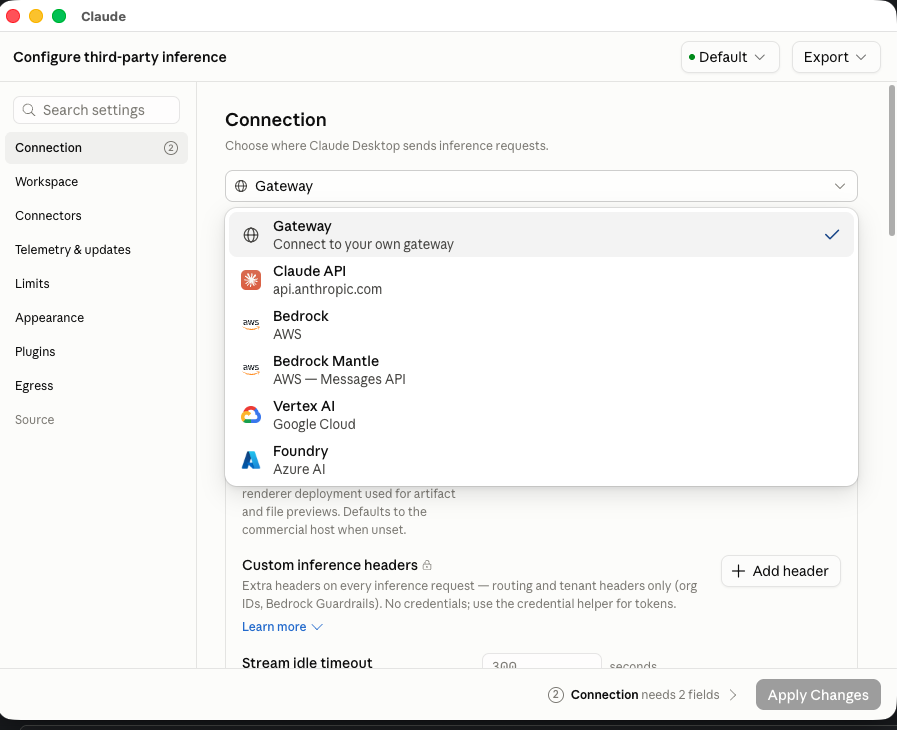The width and height of the screenshot is (897, 730).
Task: Click the lock icon beside Custom inference headers
Action: tap(427, 565)
